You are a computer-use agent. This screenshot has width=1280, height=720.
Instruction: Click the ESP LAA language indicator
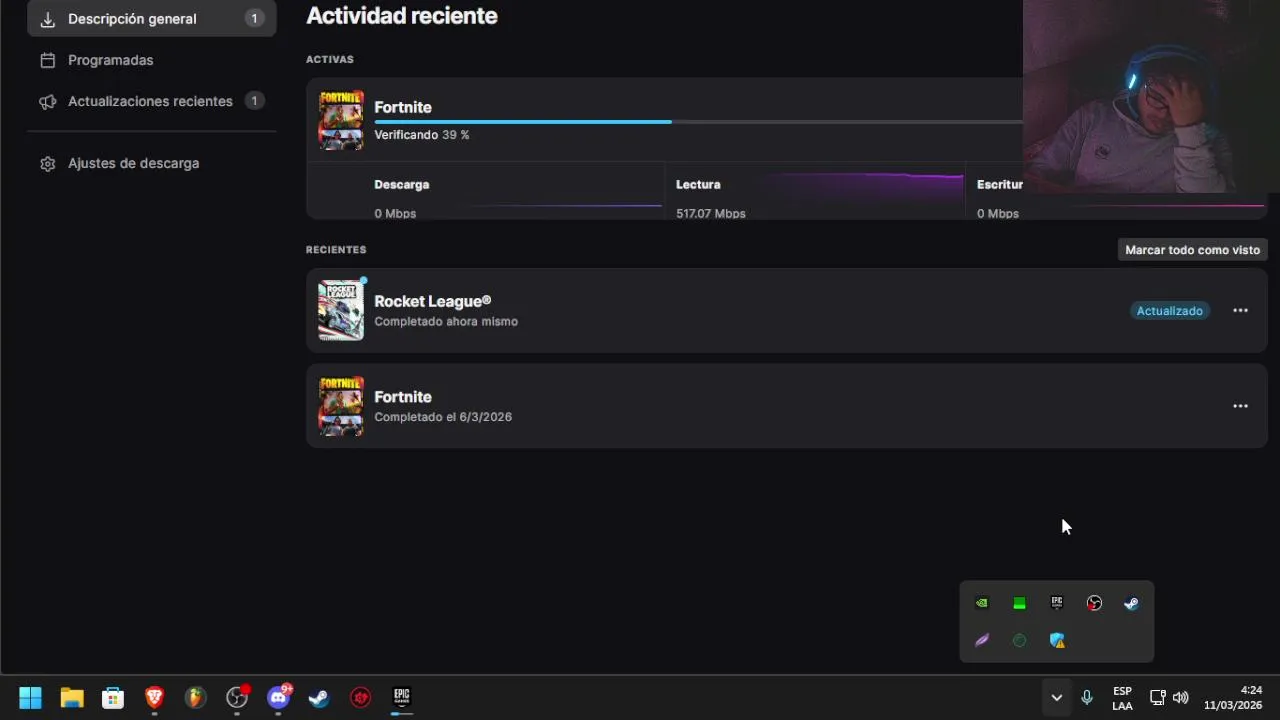tap(1122, 698)
